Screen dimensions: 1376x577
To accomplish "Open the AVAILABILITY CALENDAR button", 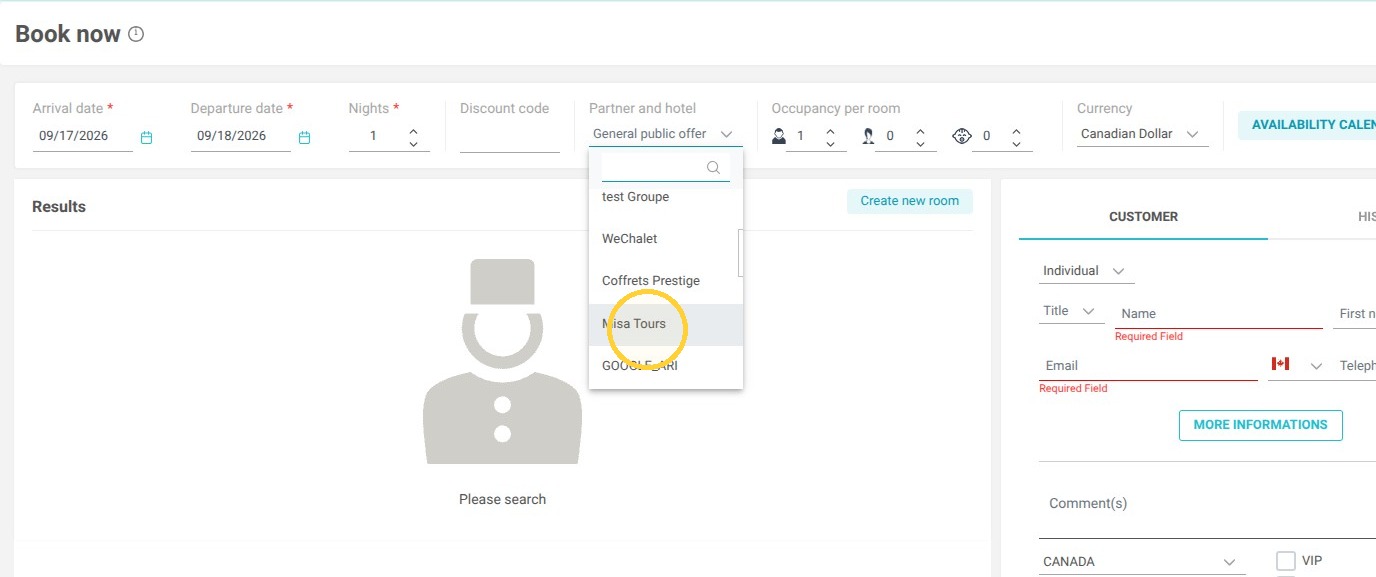I will pyautogui.click(x=1307, y=125).
